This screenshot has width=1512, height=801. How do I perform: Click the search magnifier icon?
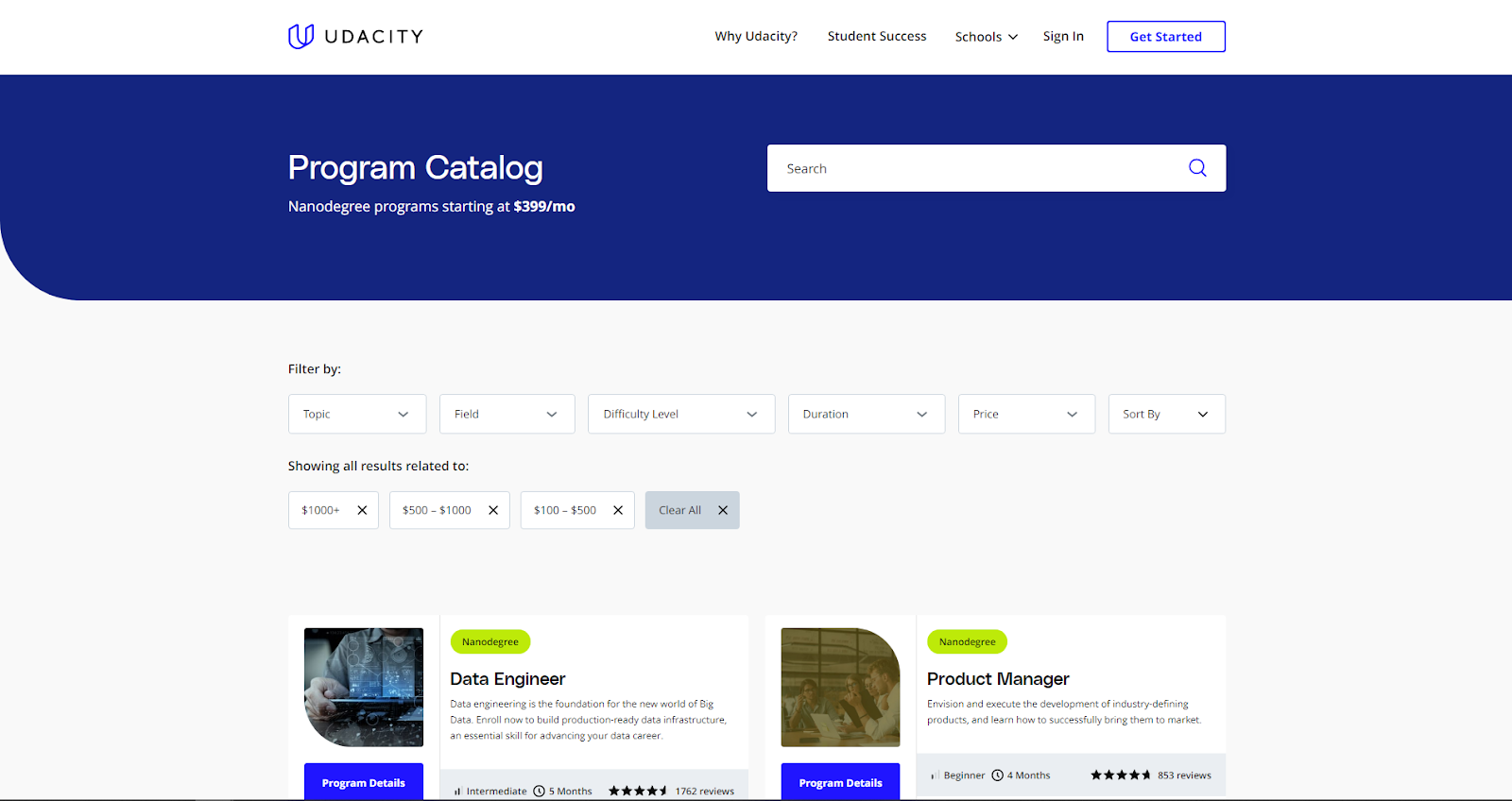(1197, 168)
